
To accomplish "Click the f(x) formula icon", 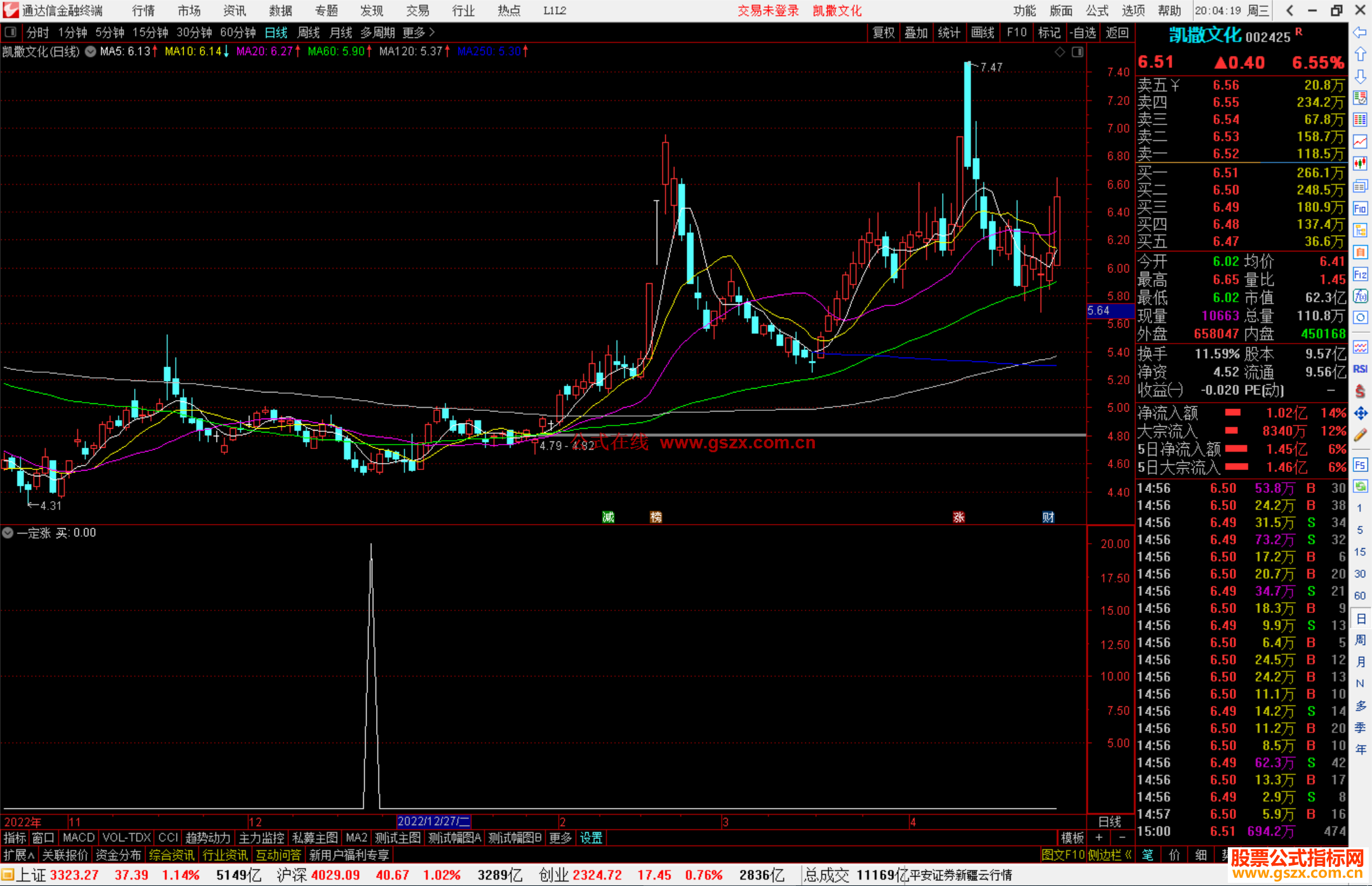I will click(1360, 296).
